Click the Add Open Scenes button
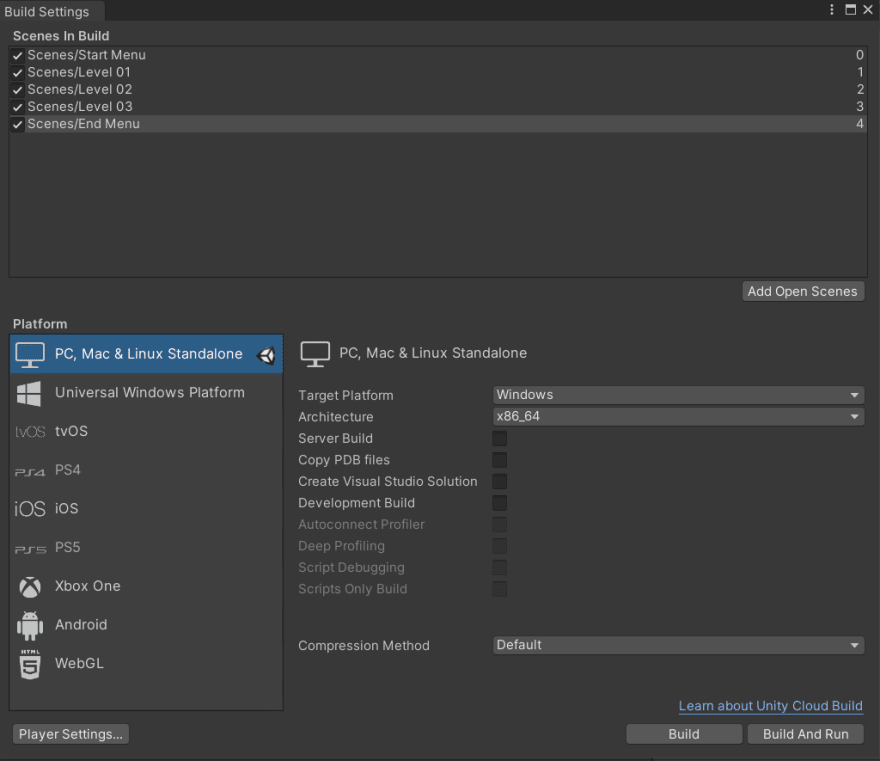 coord(803,291)
